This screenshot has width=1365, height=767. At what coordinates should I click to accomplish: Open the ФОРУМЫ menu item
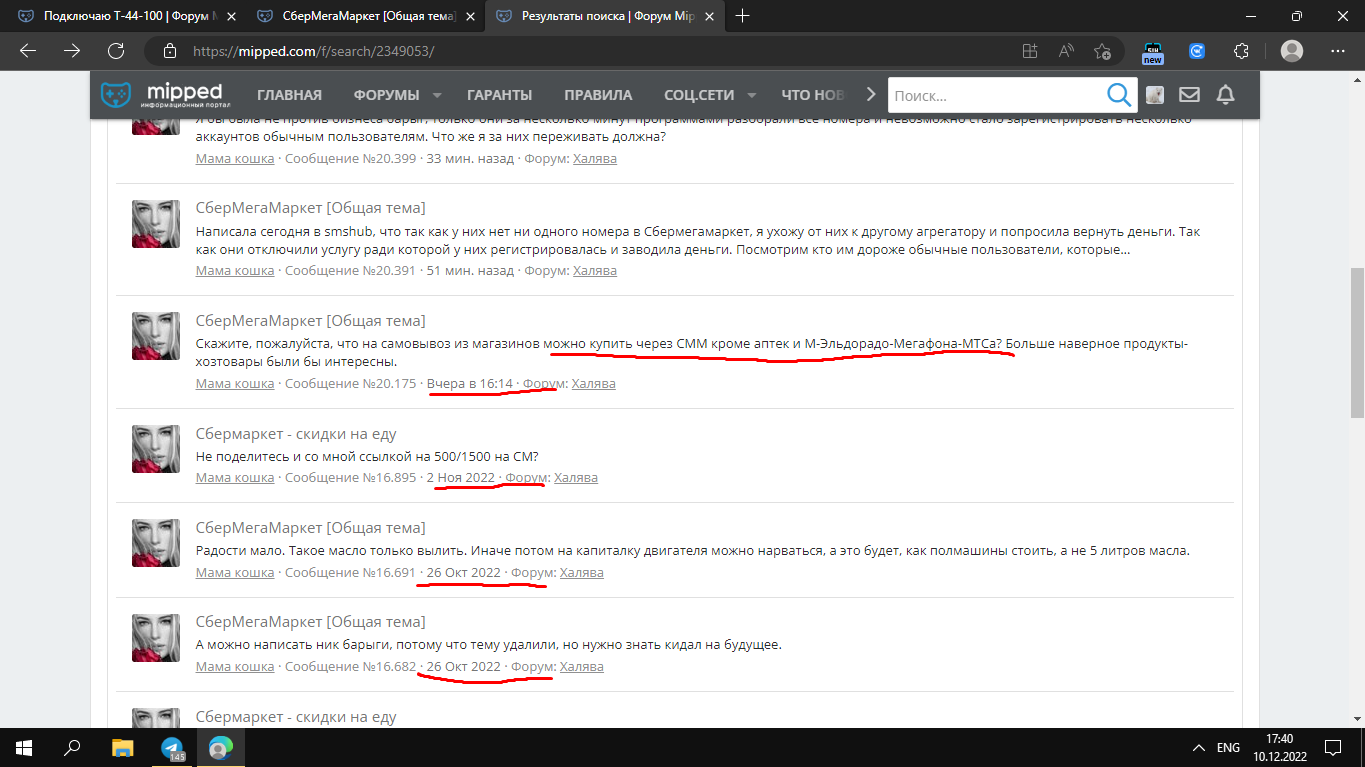pyautogui.click(x=386, y=95)
